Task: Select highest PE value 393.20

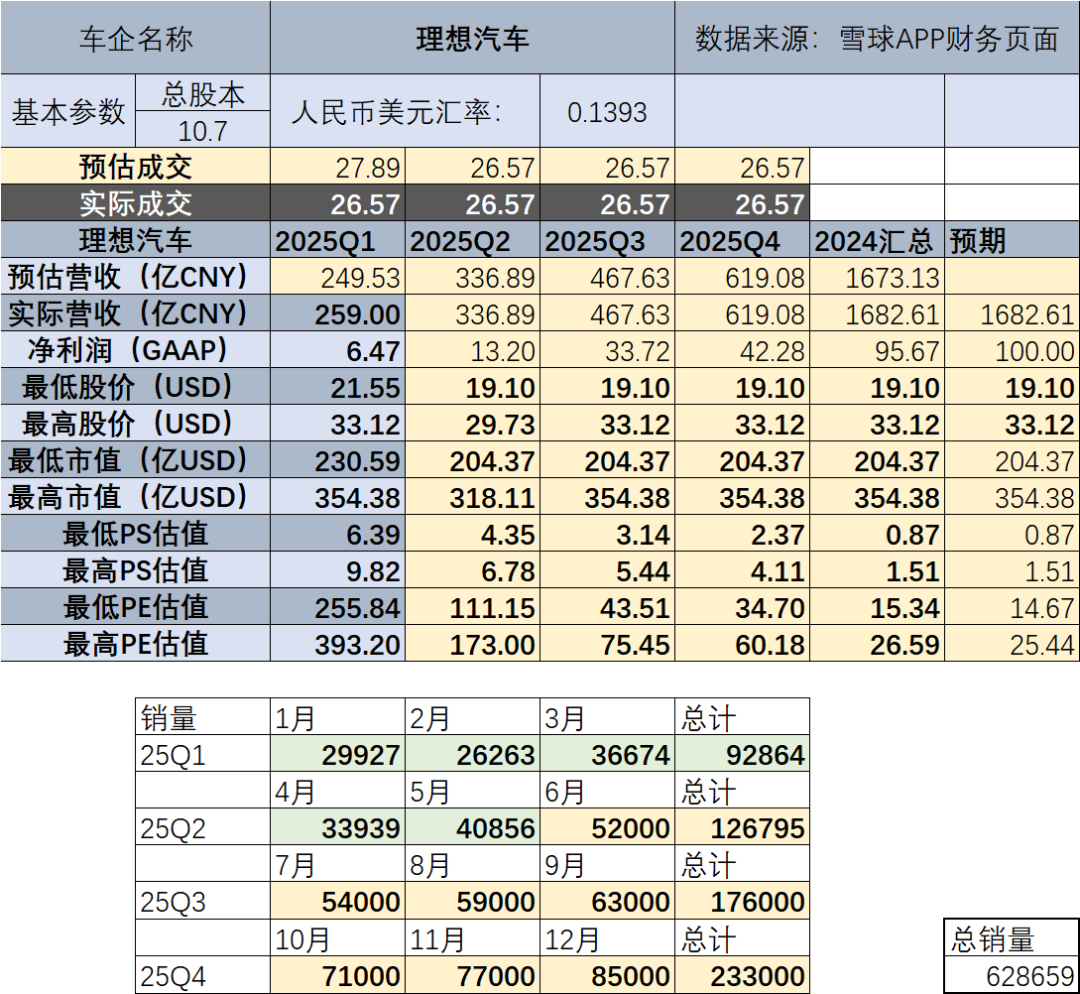Action: [338, 643]
